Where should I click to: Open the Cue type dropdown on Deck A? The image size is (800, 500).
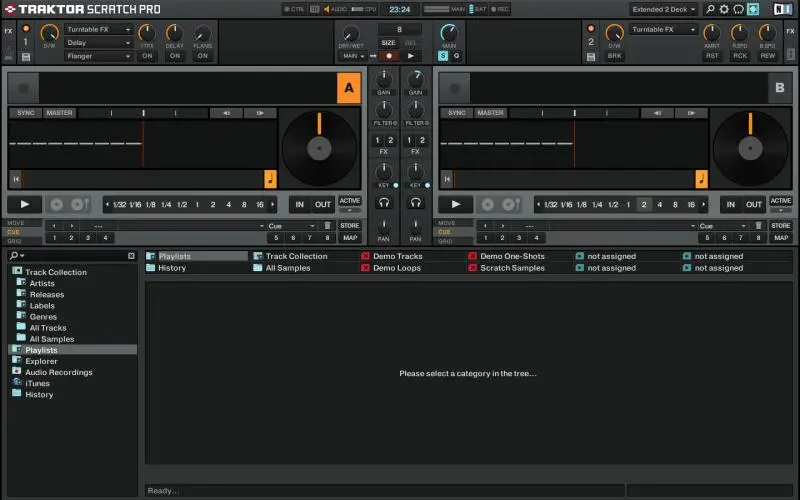pos(291,226)
